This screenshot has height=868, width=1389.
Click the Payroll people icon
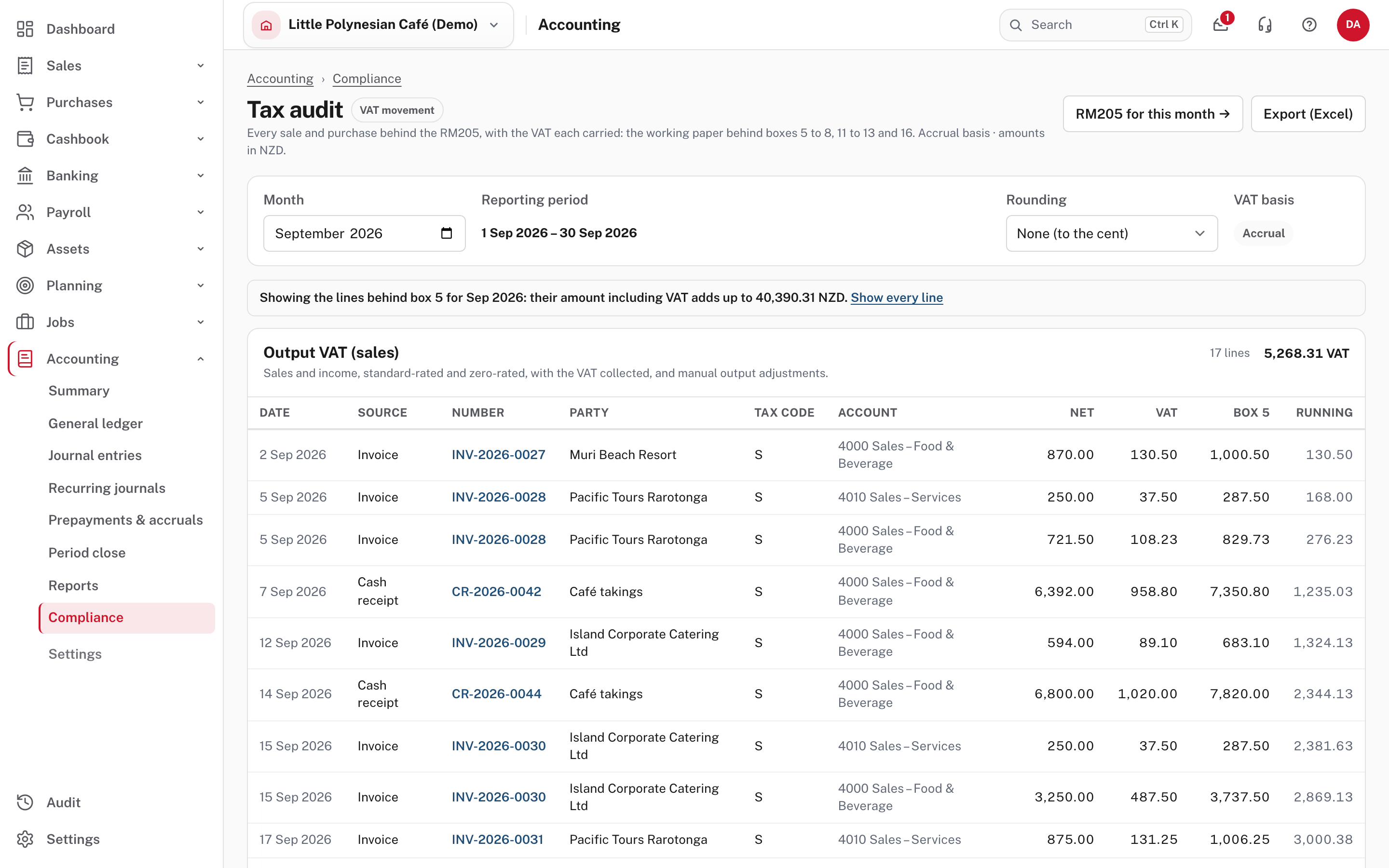(25, 212)
